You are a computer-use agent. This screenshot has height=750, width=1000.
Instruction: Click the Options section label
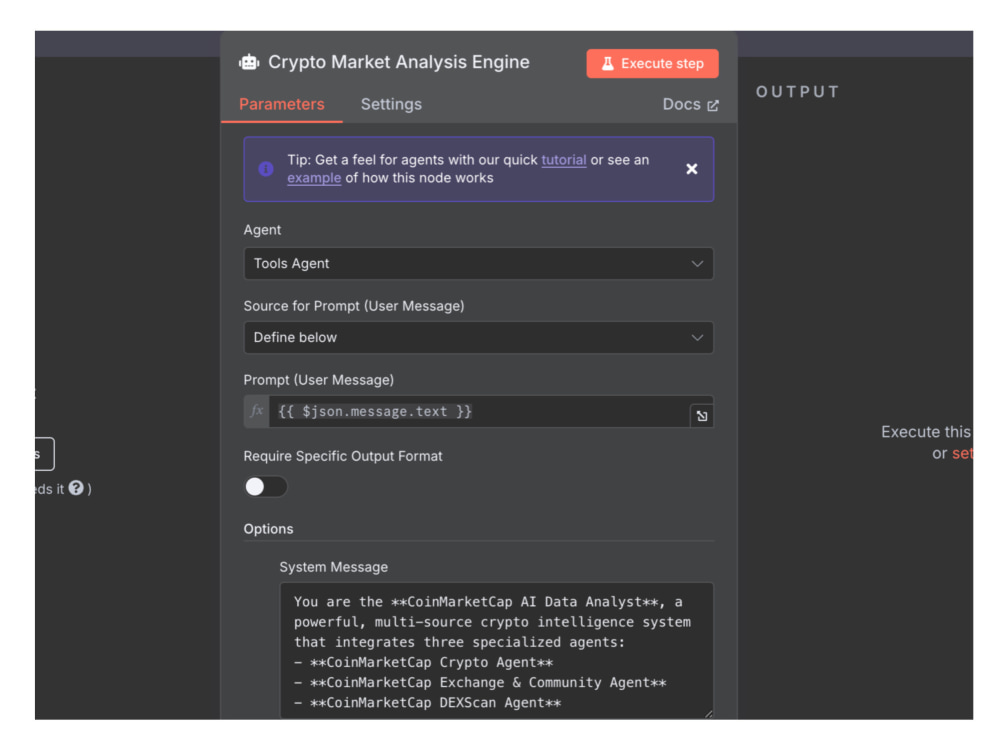tap(268, 529)
